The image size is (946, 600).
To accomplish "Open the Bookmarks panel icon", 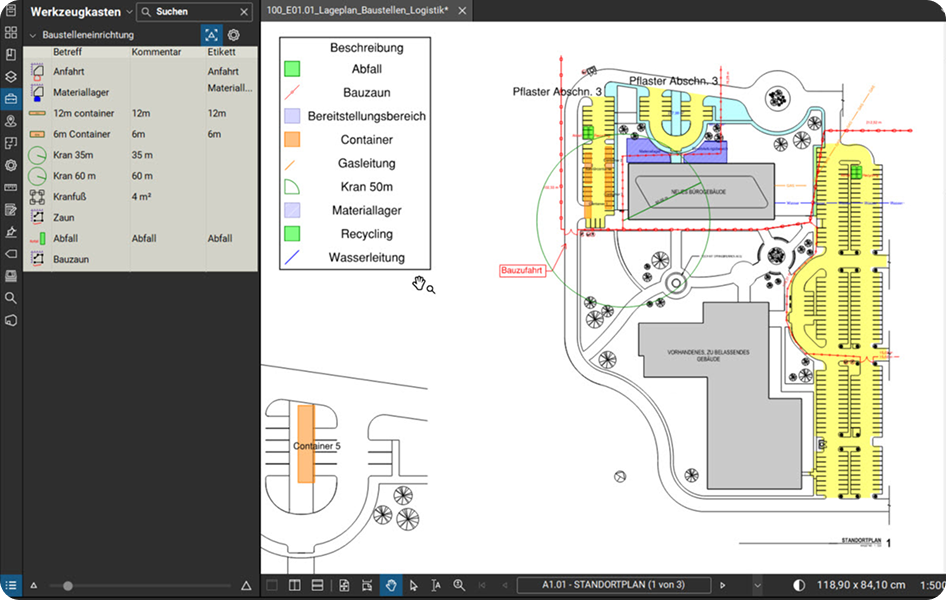I will click(11, 55).
